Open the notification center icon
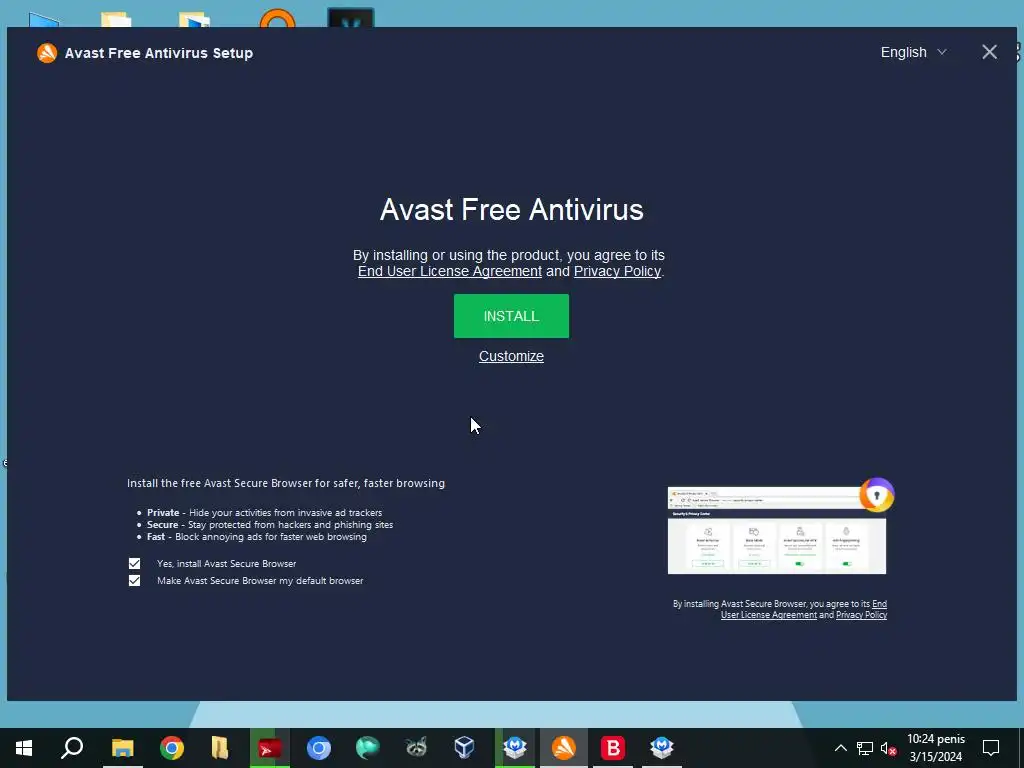1024x768 pixels. (991, 748)
